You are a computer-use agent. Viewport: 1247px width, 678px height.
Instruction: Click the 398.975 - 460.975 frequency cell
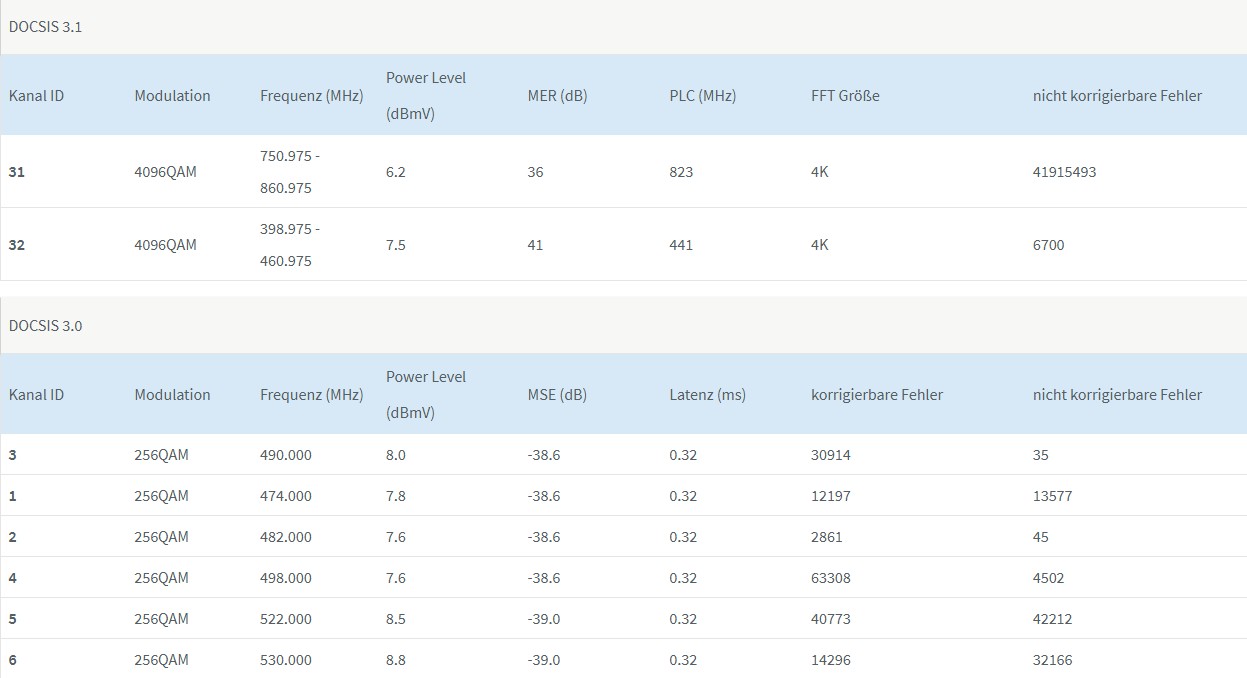[x=290, y=245]
